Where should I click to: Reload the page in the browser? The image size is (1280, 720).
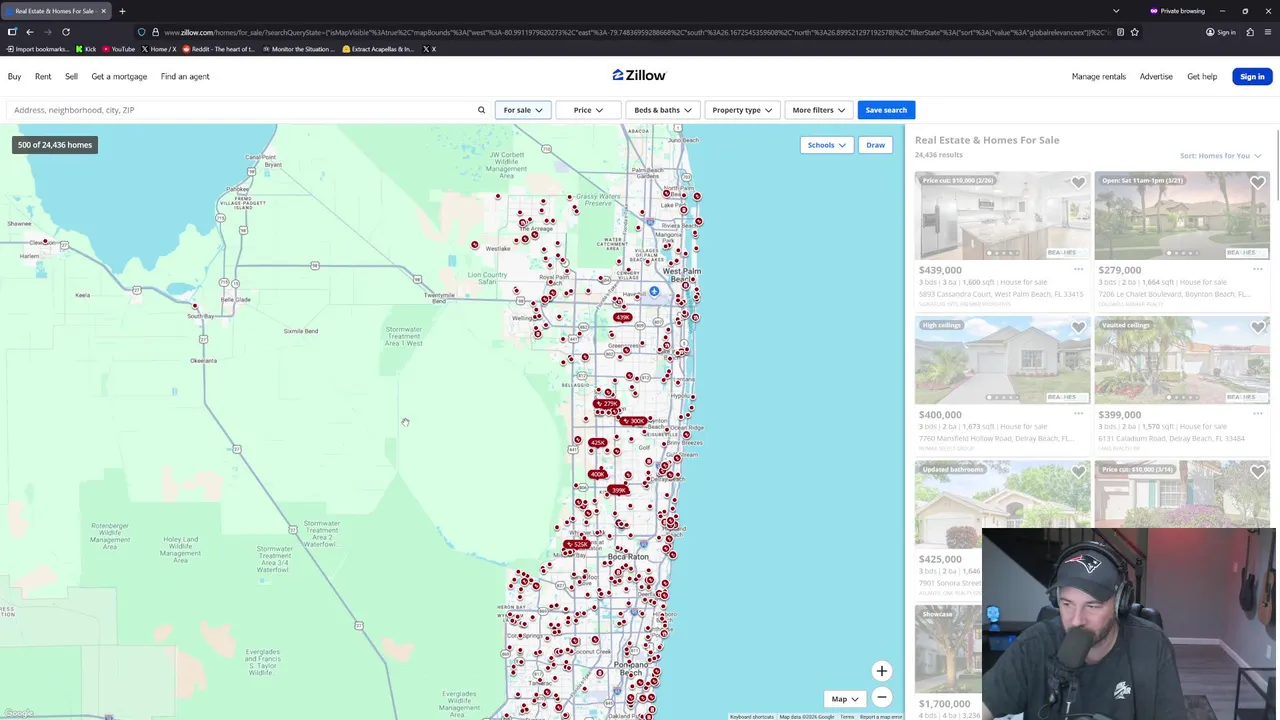coord(66,32)
